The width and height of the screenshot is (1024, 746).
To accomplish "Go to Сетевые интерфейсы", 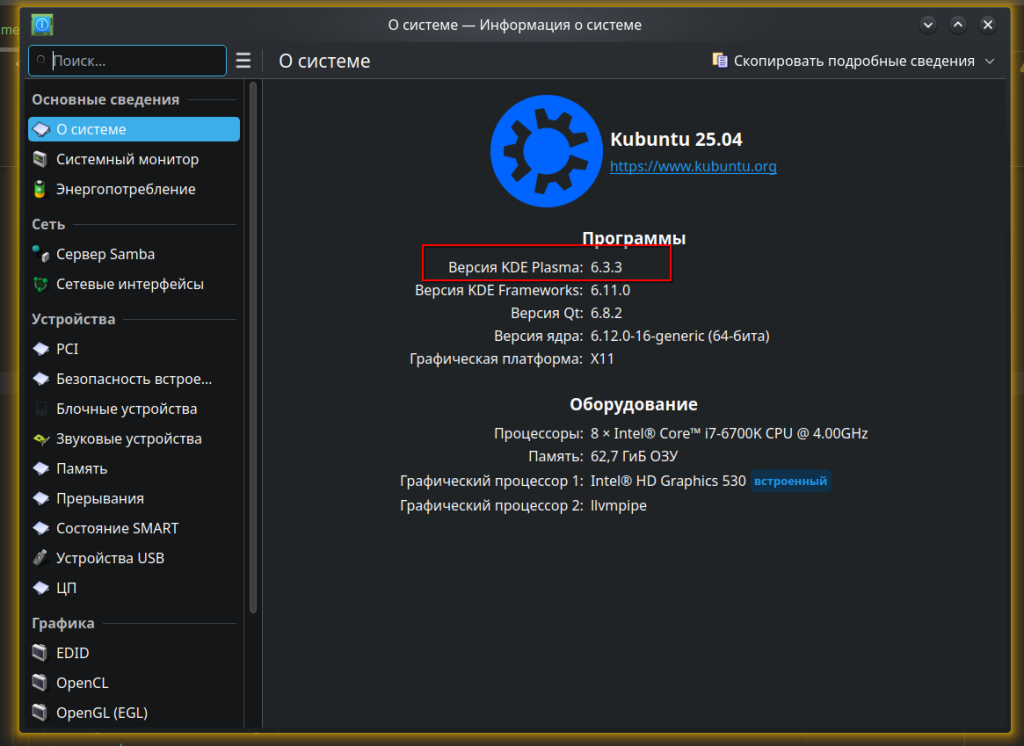I will 134,284.
